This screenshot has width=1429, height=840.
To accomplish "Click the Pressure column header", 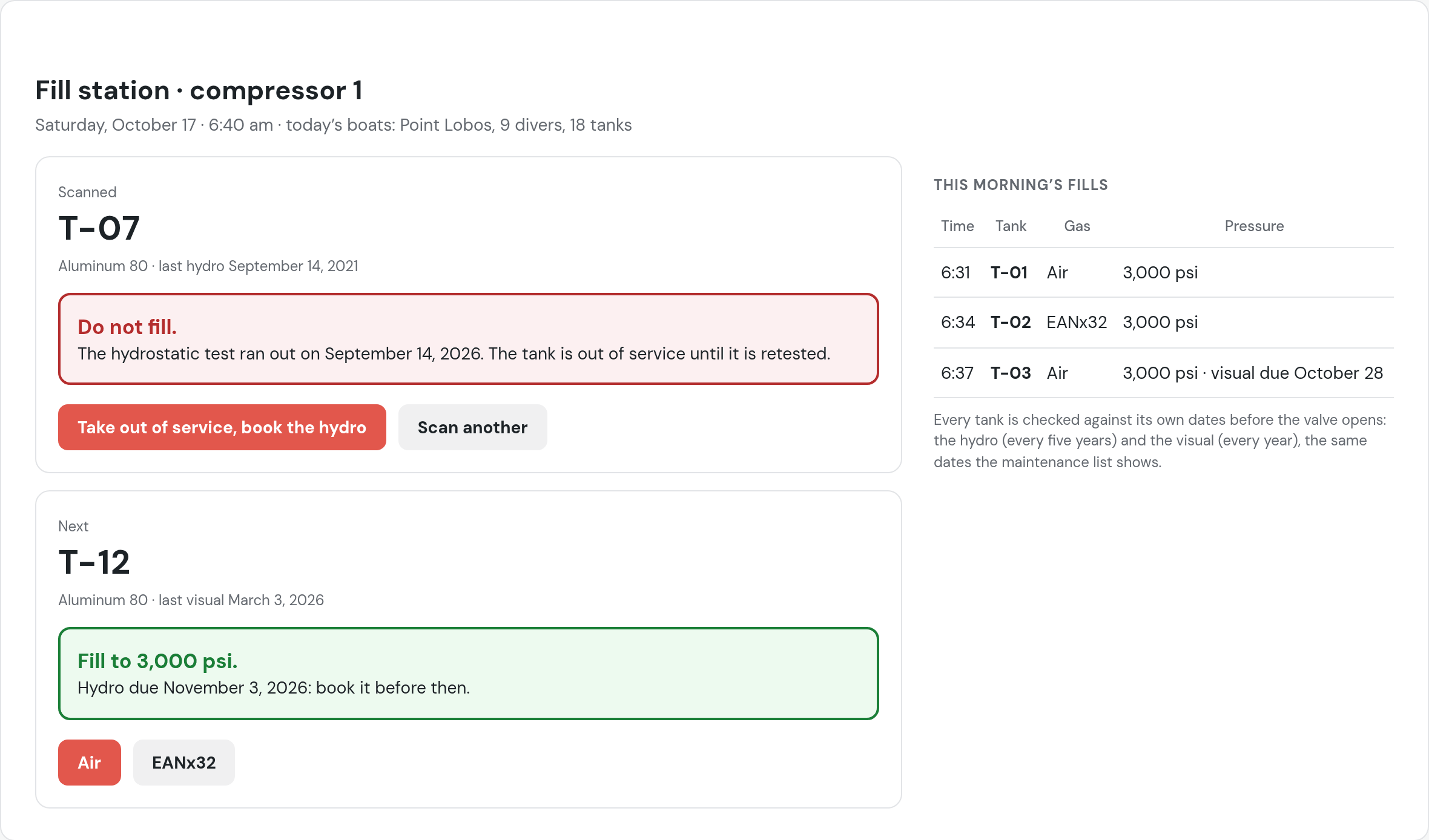I will [1254, 226].
